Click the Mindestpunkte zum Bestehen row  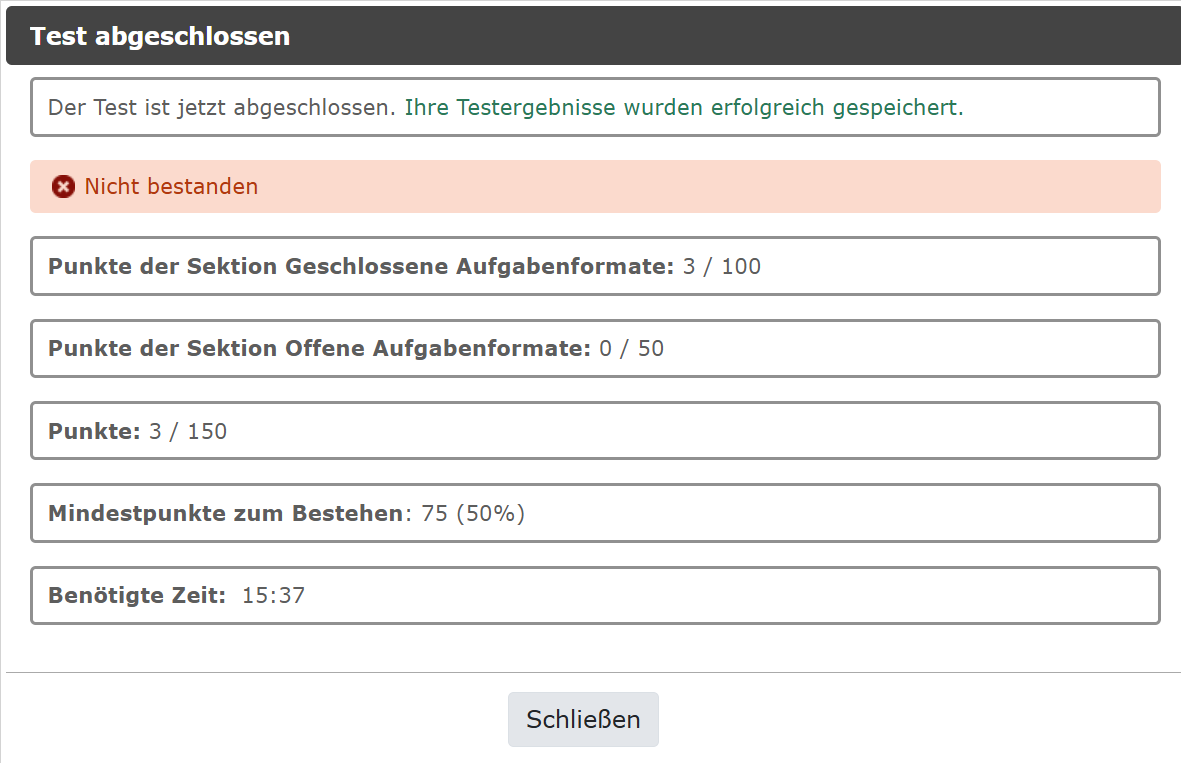(594, 513)
